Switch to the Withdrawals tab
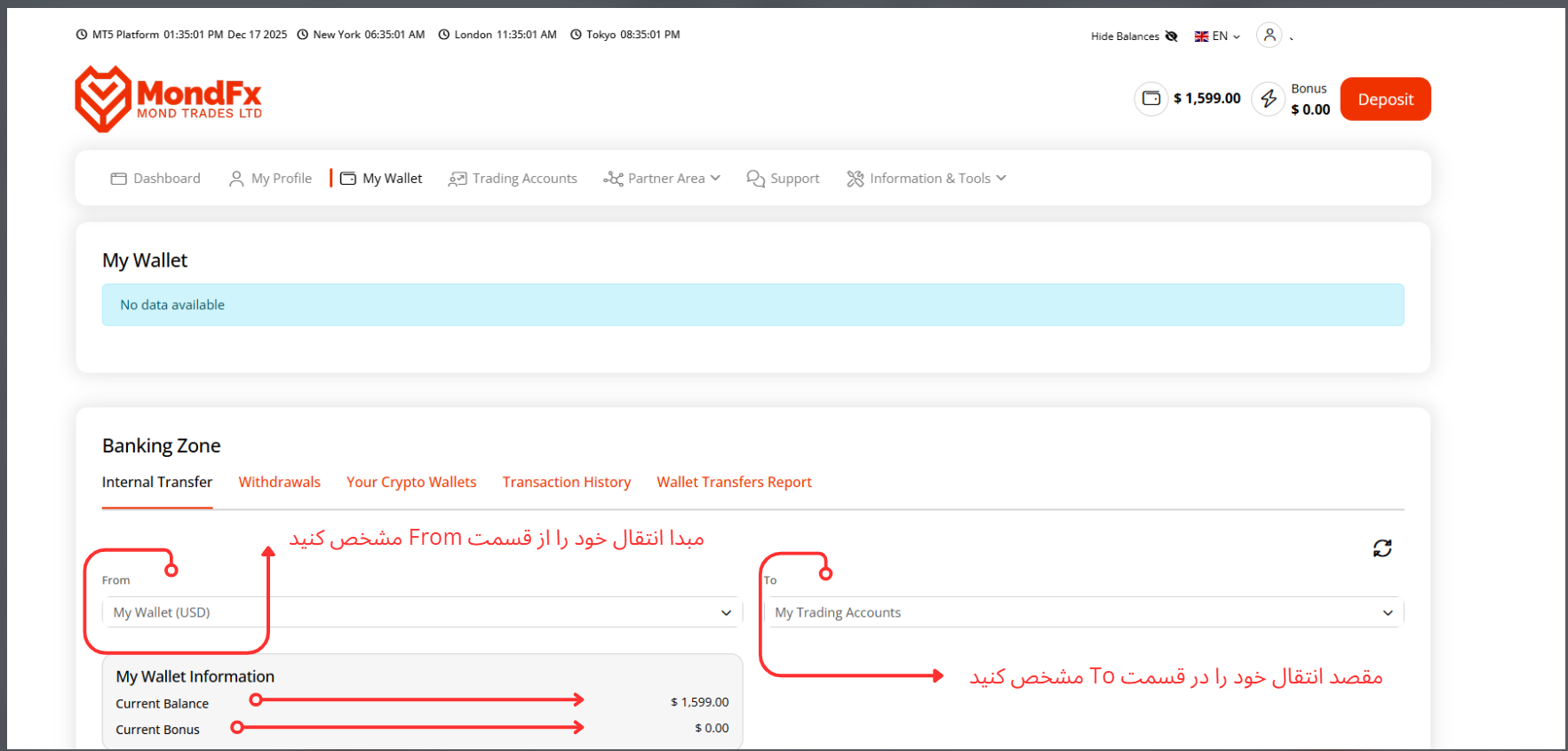 [x=279, y=482]
